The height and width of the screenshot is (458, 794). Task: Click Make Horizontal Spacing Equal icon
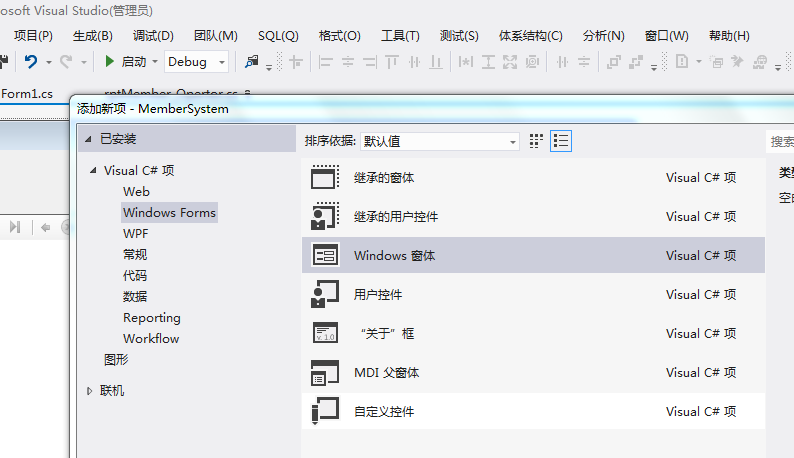562,62
